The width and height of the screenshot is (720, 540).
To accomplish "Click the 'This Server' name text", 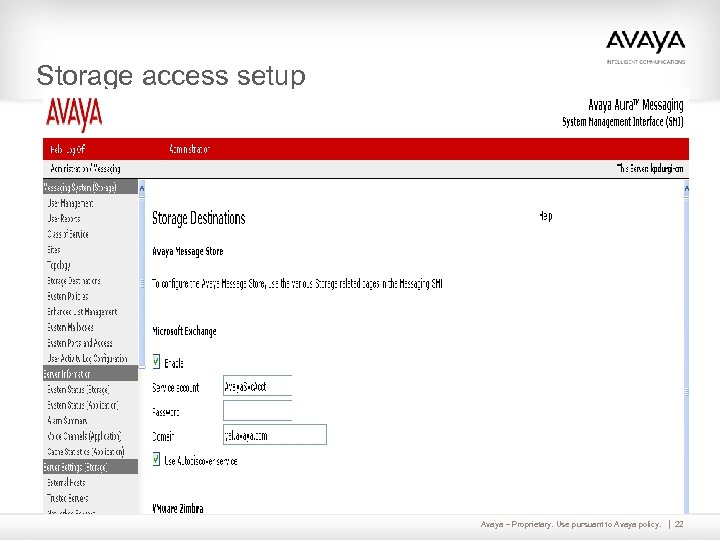I will point(650,169).
